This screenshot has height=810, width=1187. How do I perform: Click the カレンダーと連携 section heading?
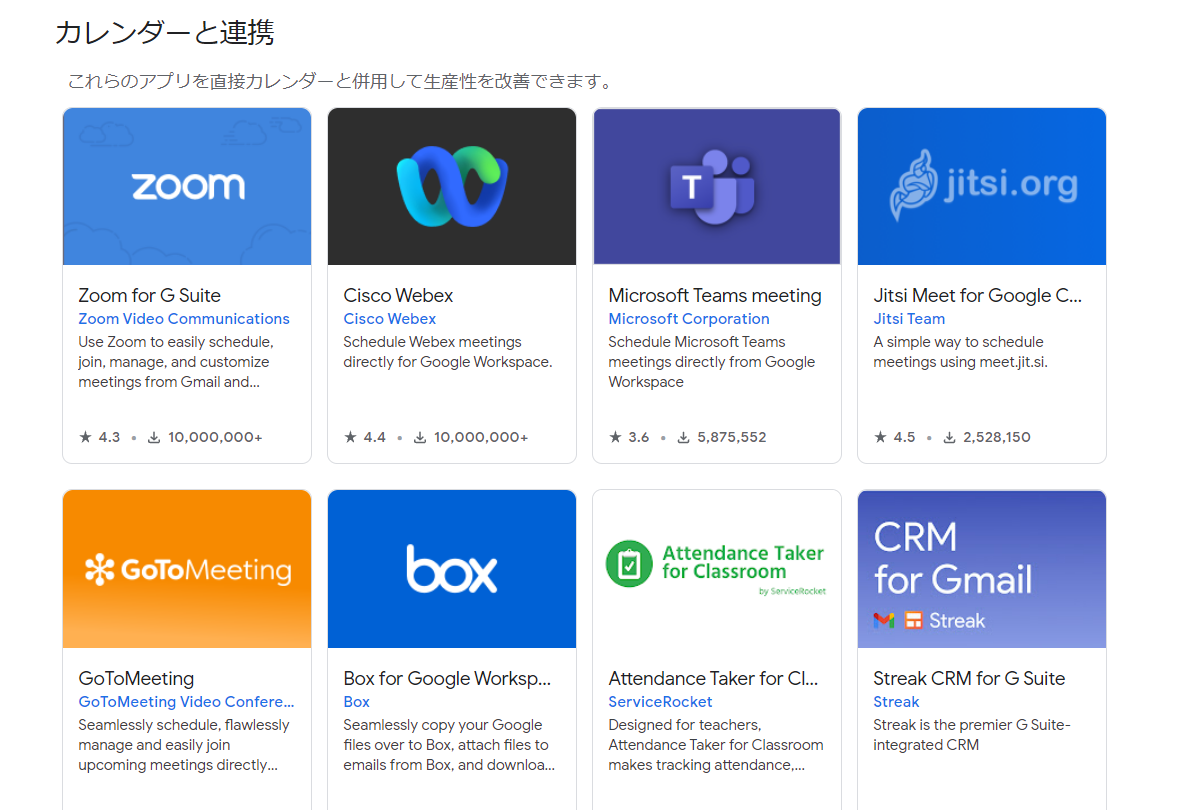[x=164, y=33]
